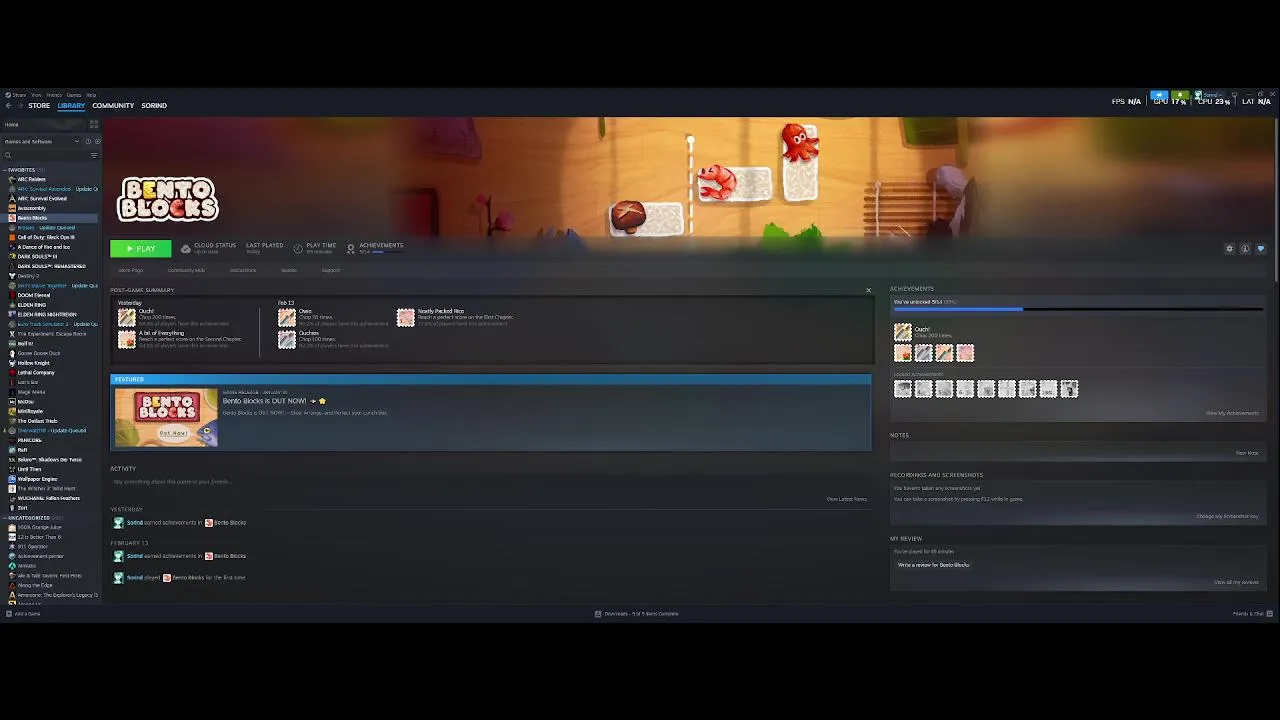Click the library search field
The image size is (1280, 720).
click(x=45, y=155)
